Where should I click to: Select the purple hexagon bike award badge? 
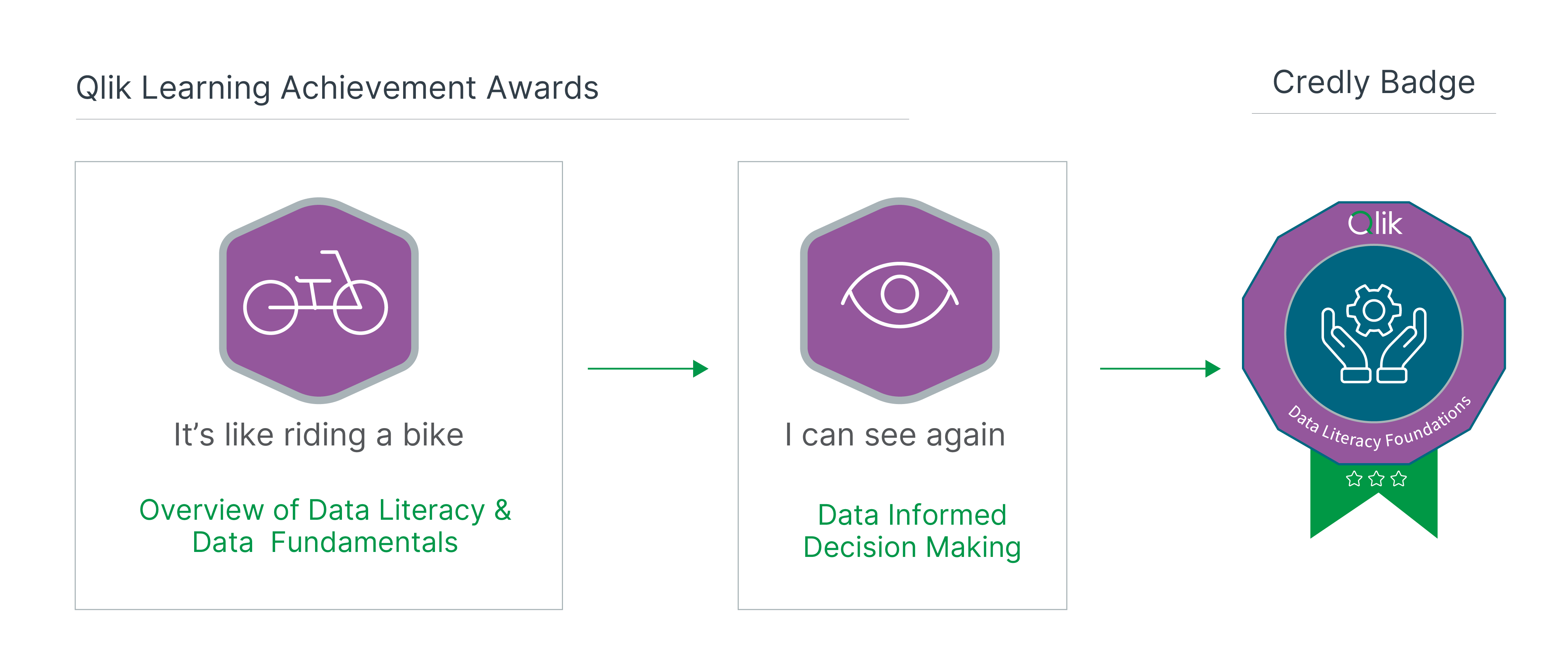(x=319, y=300)
